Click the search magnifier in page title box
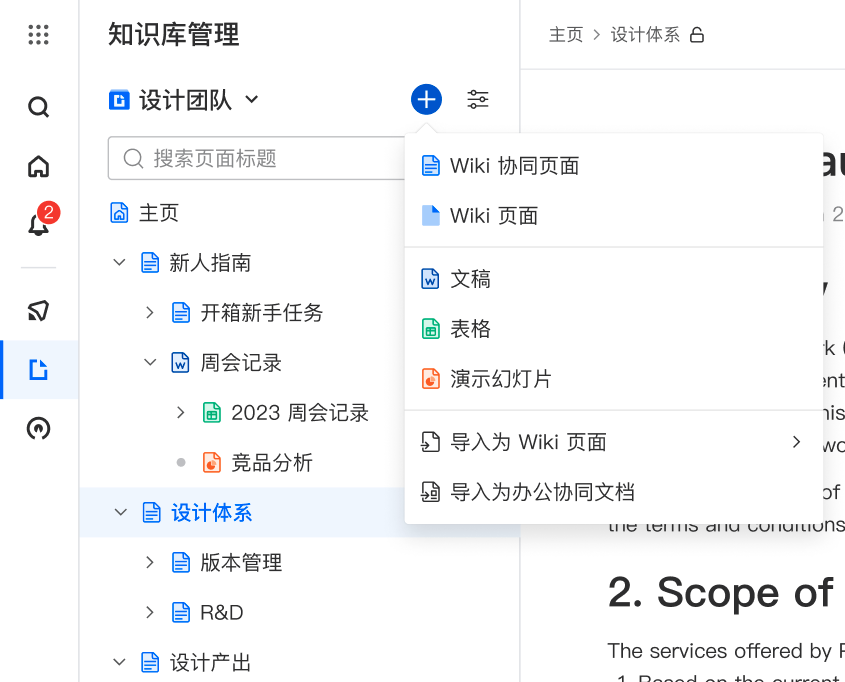The height and width of the screenshot is (682, 845). tap(133, 158)
